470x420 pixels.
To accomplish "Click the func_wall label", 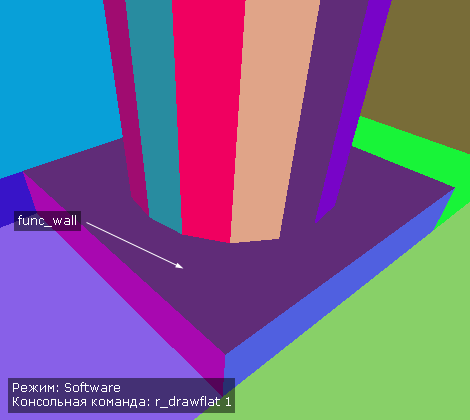I will [x=47, y=221].
